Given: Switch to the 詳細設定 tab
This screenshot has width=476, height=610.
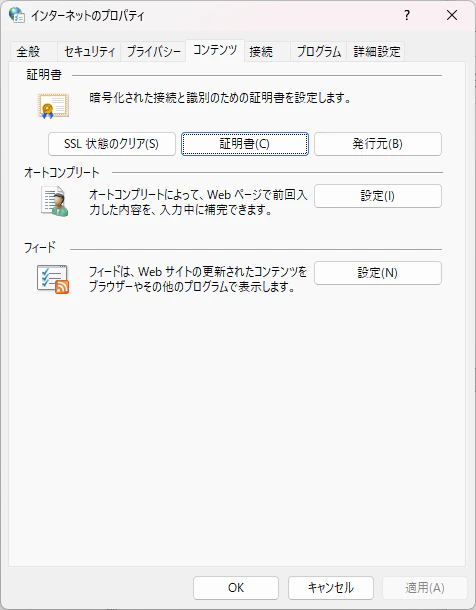Looking at the screenshot, I should [376, 51].
